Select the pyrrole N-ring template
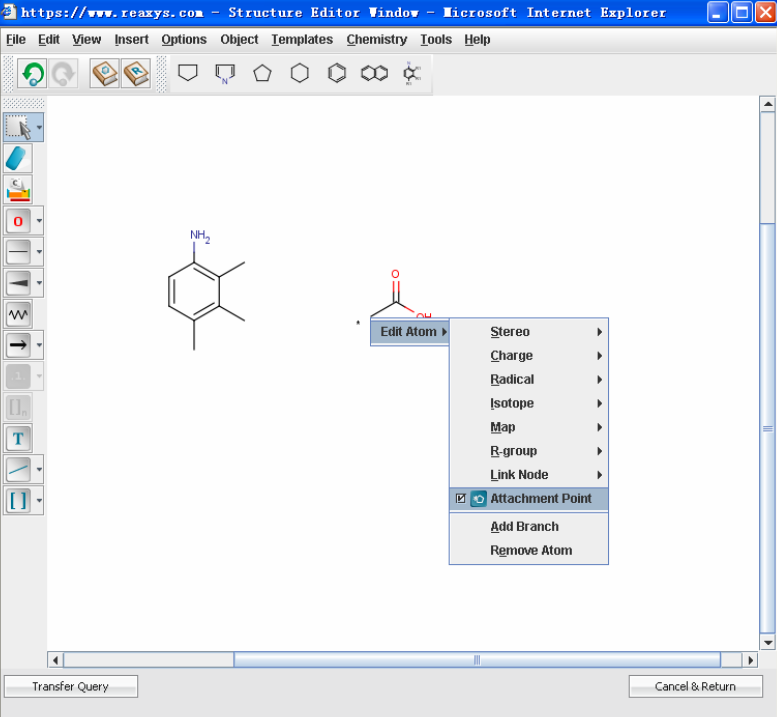Viewport: 777px width, 717px height. point(225,74)
